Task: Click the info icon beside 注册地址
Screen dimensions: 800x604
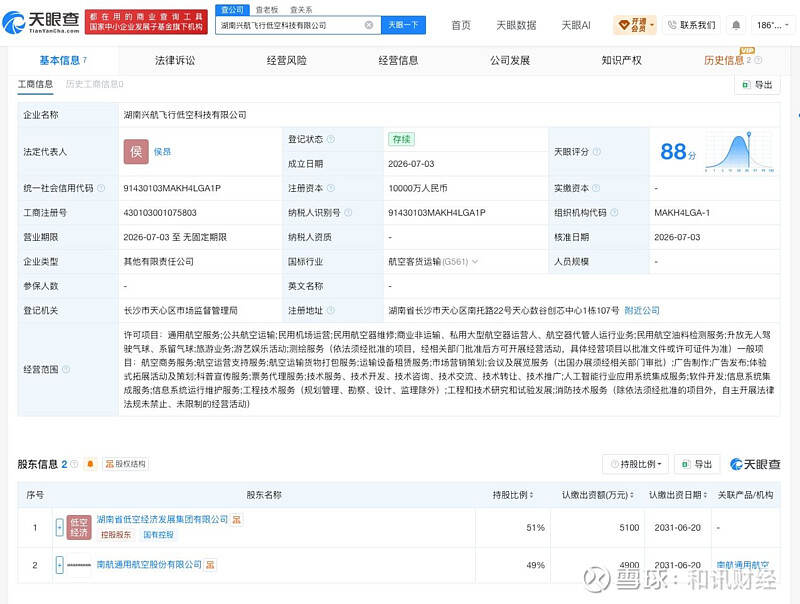Action: point(331,310)
